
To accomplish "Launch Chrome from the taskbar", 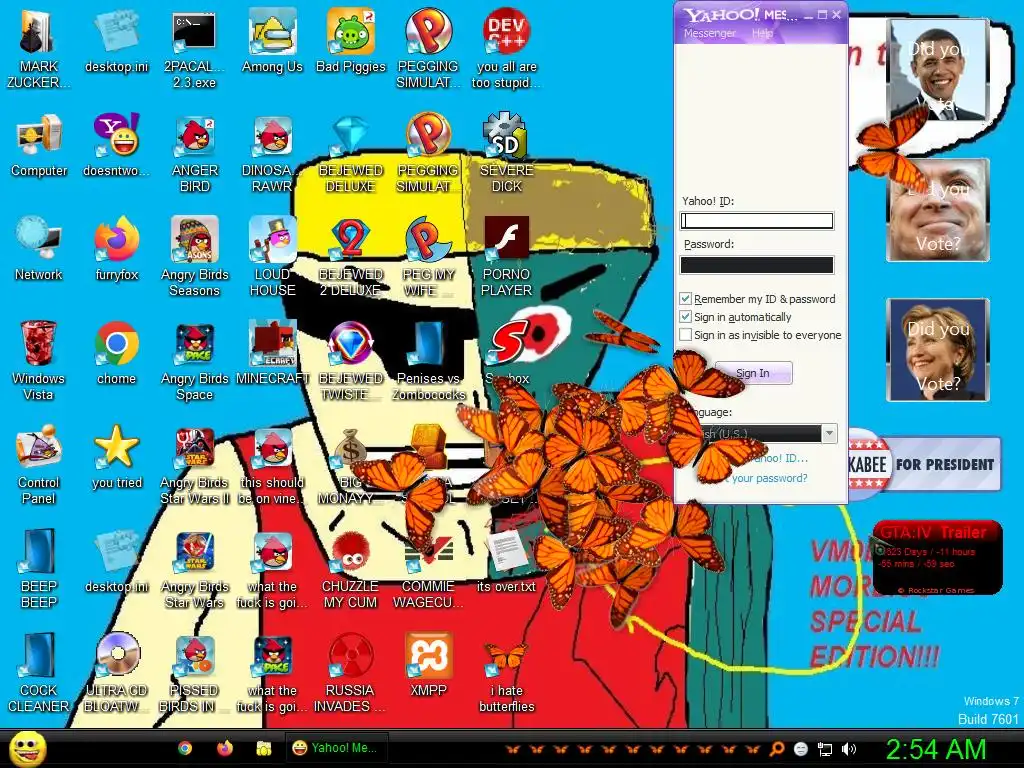I will pos(185,748).
